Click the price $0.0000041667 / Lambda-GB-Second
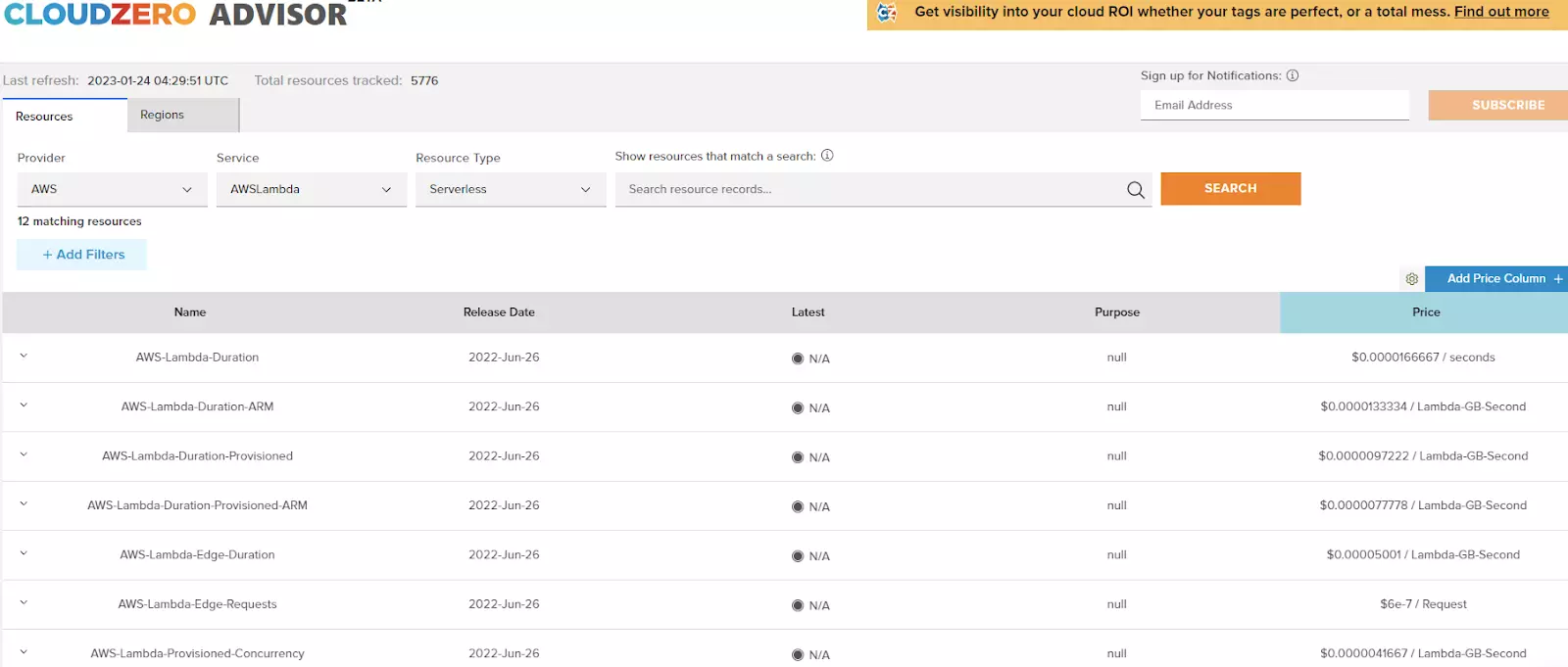This screenshot has height=667, width=1568. click(x=1423, y=653)
